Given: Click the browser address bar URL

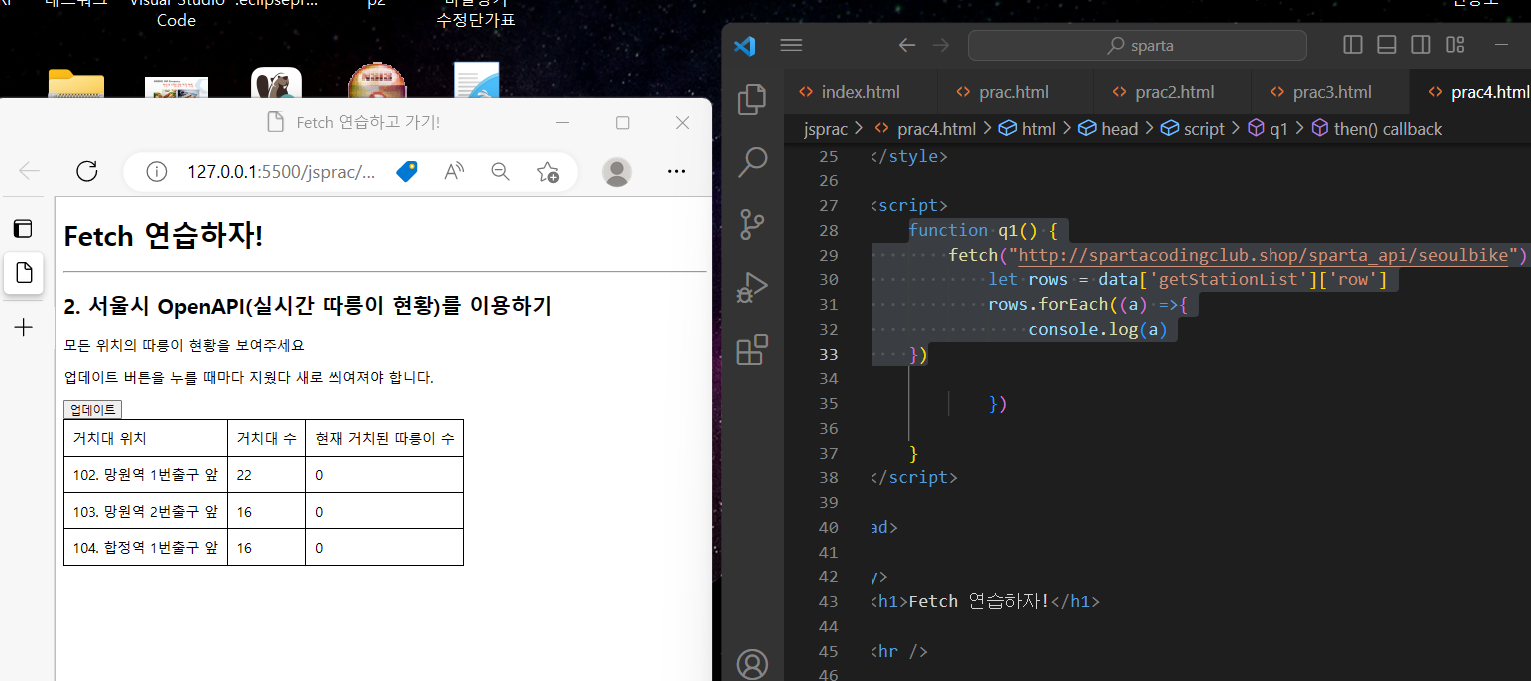Looking at the screenshot, I should point(281,172).
